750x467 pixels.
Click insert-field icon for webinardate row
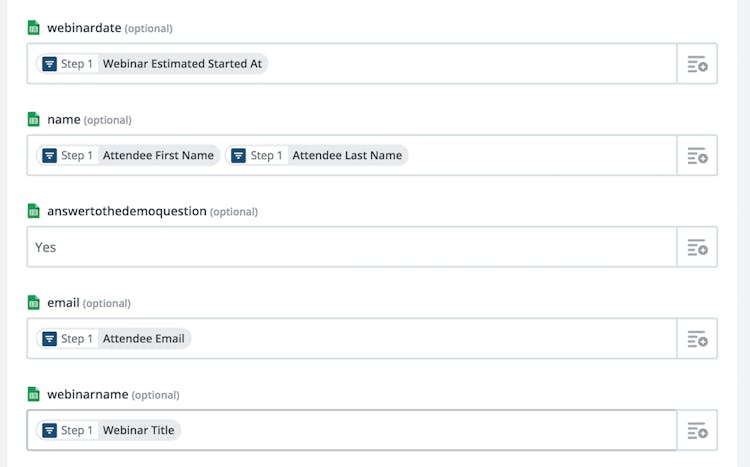[697, 64]
